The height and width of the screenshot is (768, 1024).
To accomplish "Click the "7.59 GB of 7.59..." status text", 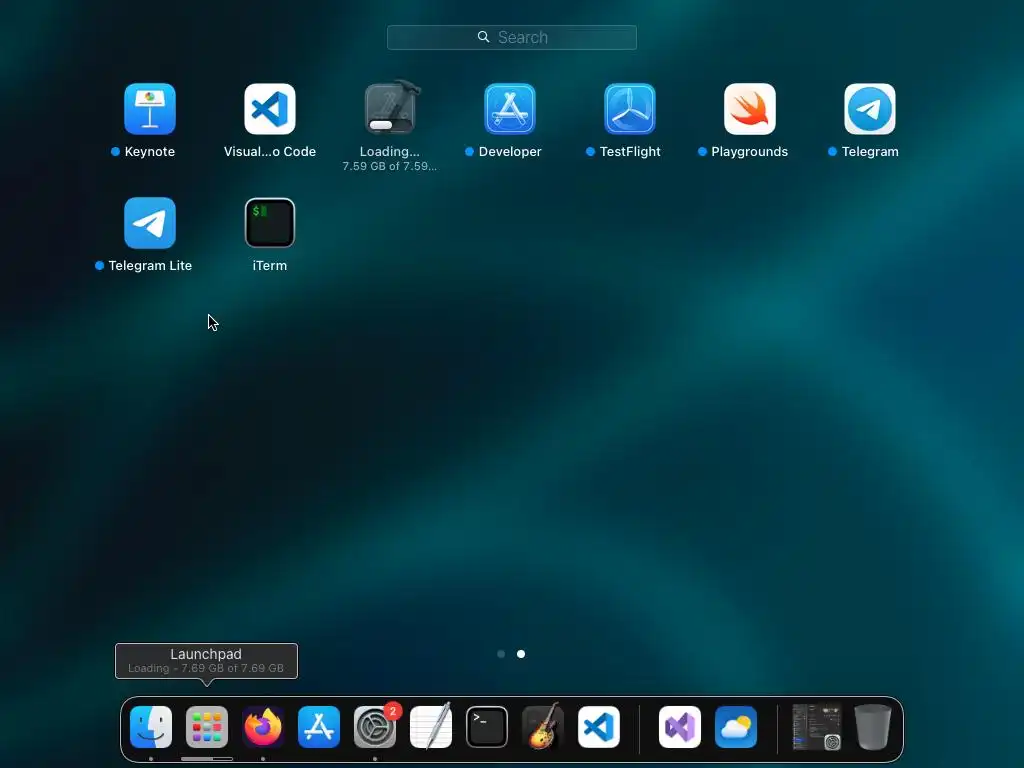I will click(390, 167).
